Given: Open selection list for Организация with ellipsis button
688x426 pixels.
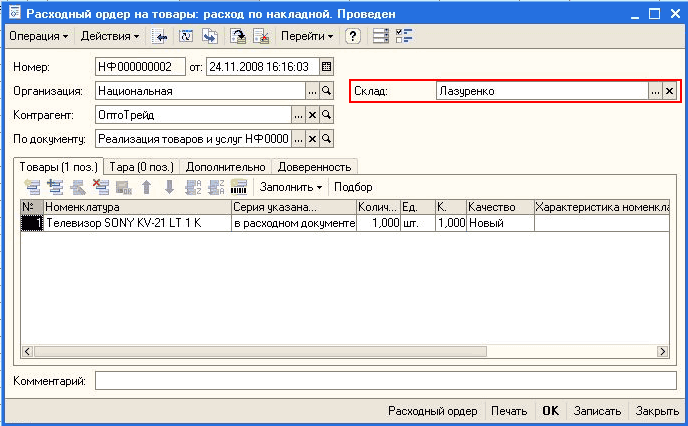Looking at the screenshot, I should click(x=312, y=91).
